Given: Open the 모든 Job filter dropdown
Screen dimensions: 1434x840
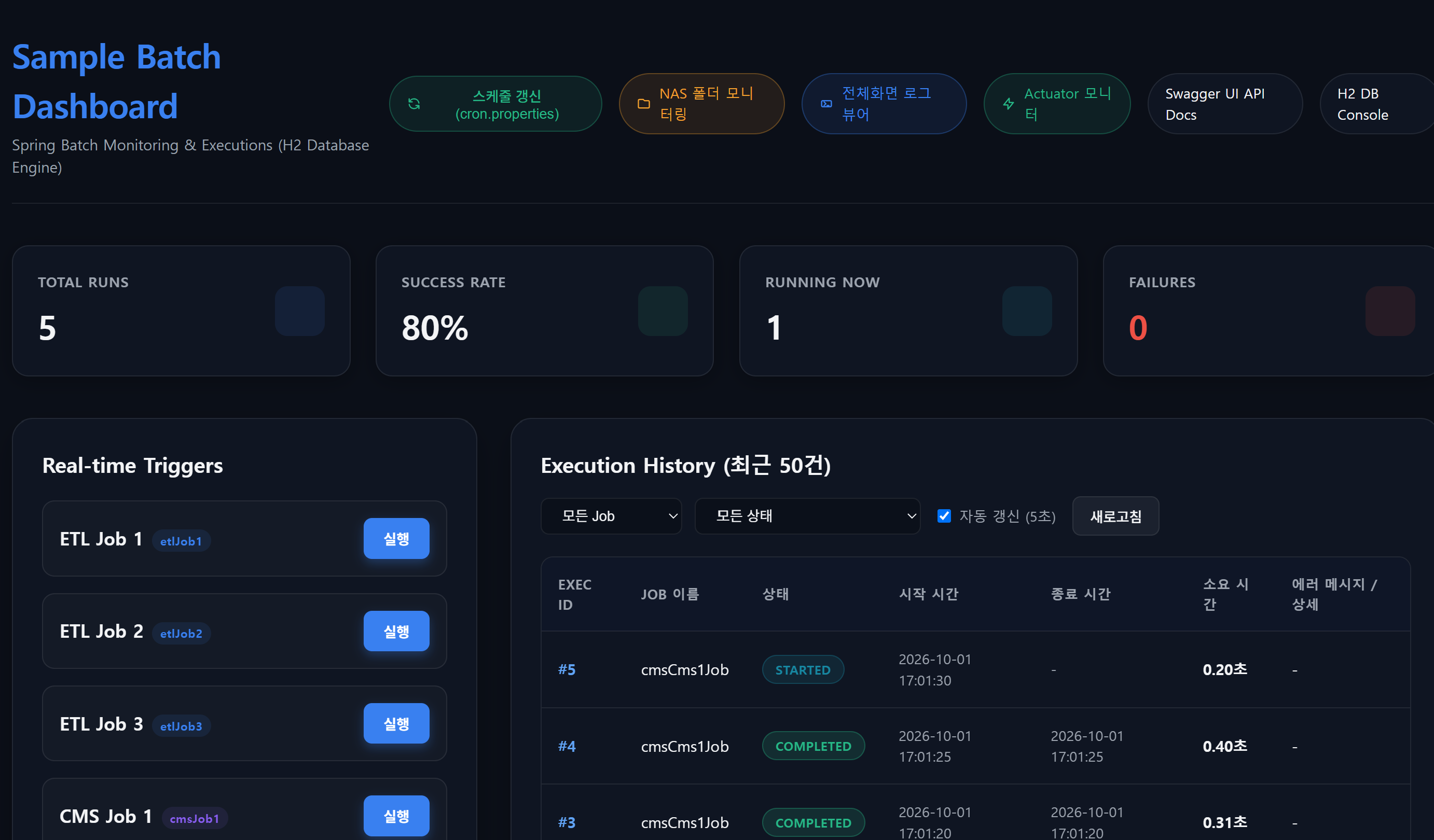Looking at the screenshot, I should coord(611,516).
